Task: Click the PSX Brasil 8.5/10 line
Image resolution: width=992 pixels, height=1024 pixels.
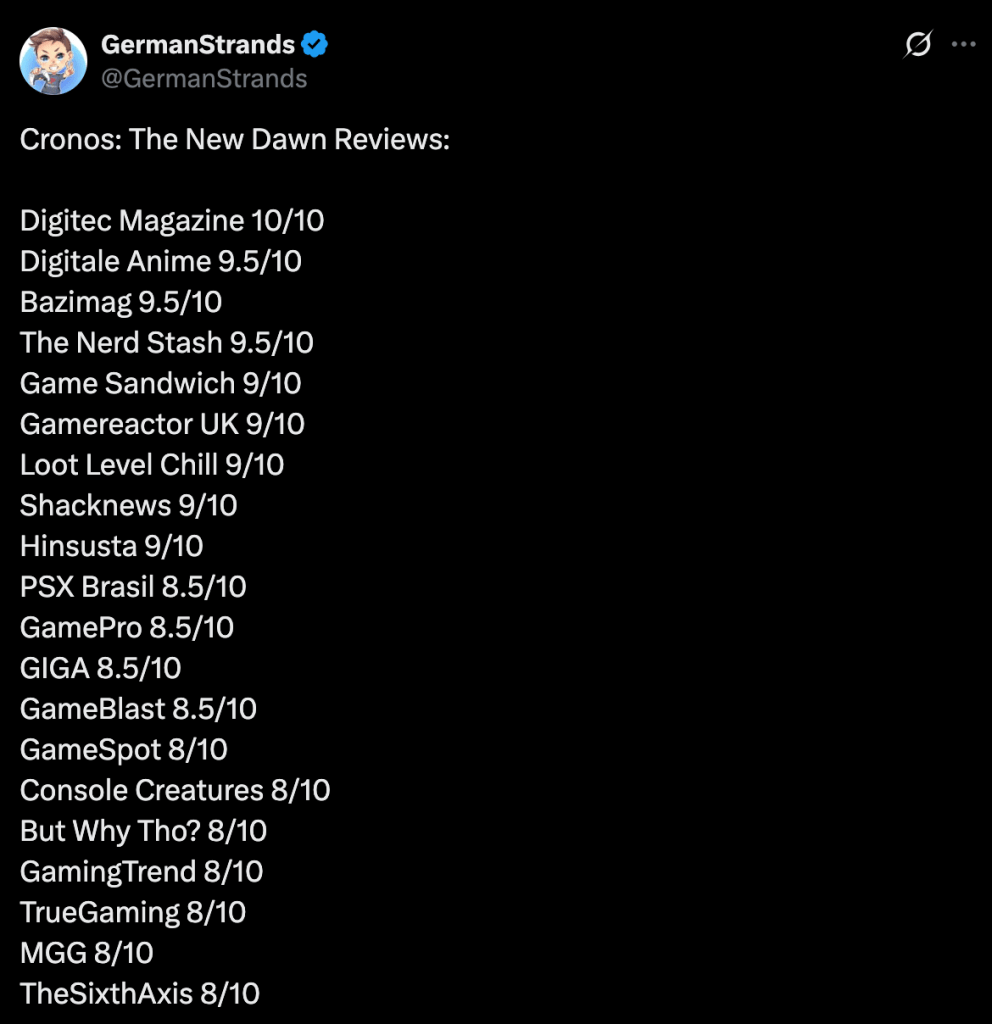Action: click(133, 587)
